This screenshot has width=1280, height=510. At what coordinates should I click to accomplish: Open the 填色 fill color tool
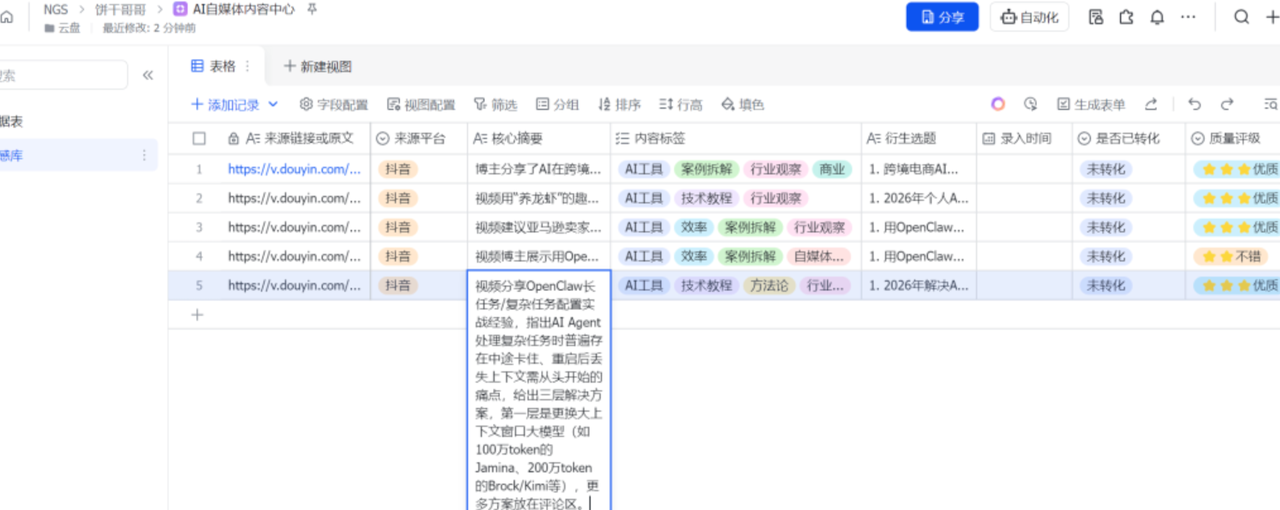[742, 105]
